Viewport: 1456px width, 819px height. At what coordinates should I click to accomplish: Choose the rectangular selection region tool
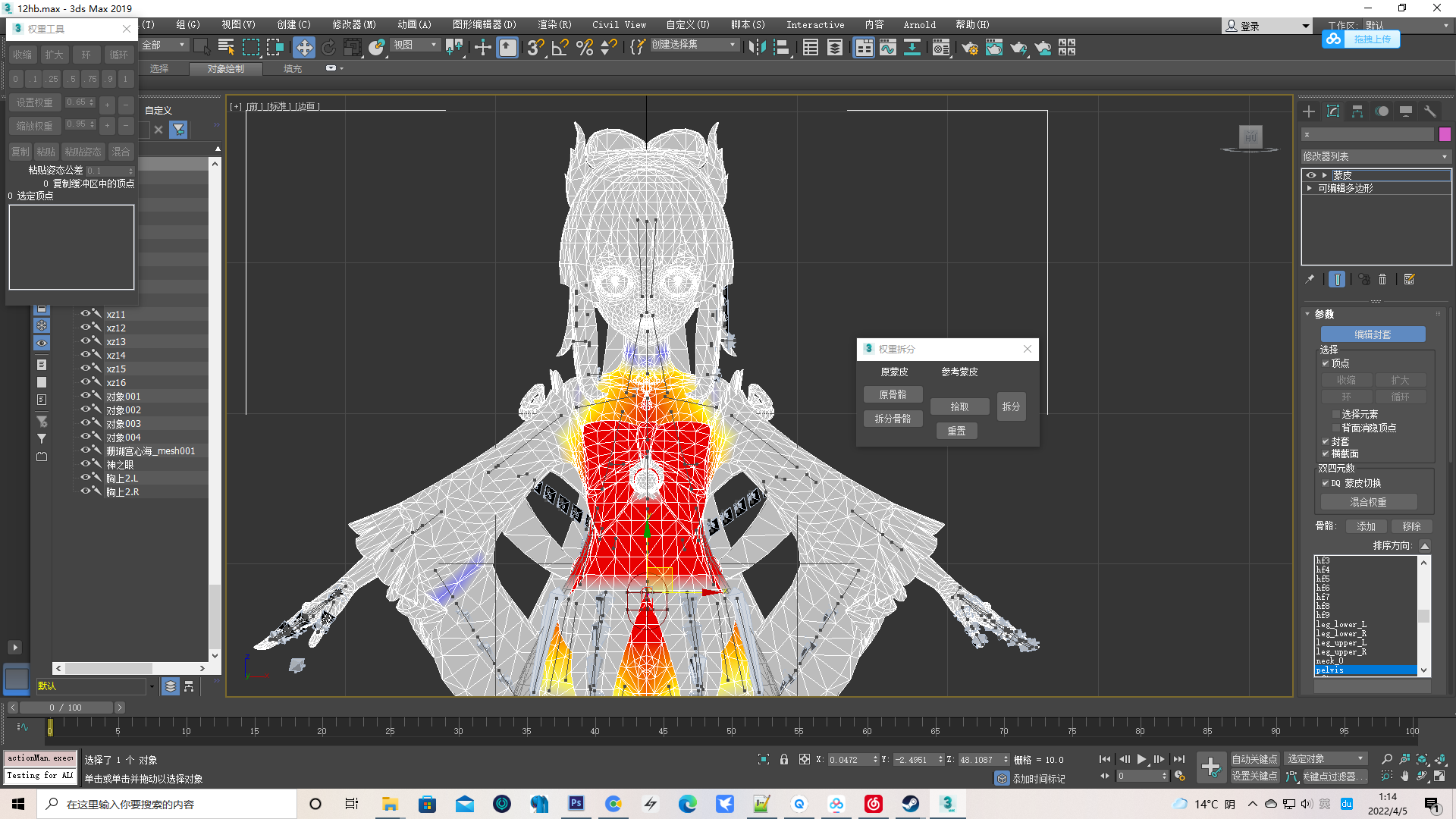pos(250,48)
